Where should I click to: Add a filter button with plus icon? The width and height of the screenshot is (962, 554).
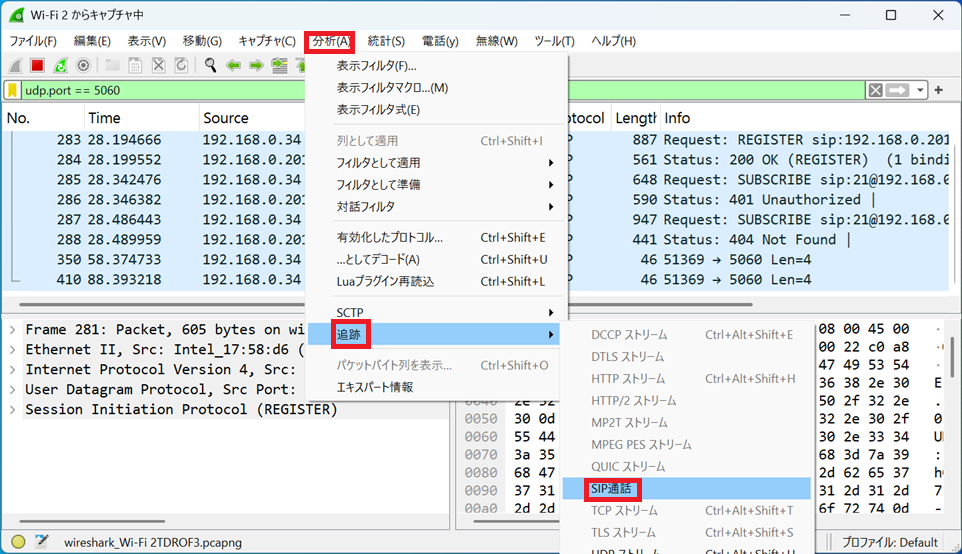[938, 90]
